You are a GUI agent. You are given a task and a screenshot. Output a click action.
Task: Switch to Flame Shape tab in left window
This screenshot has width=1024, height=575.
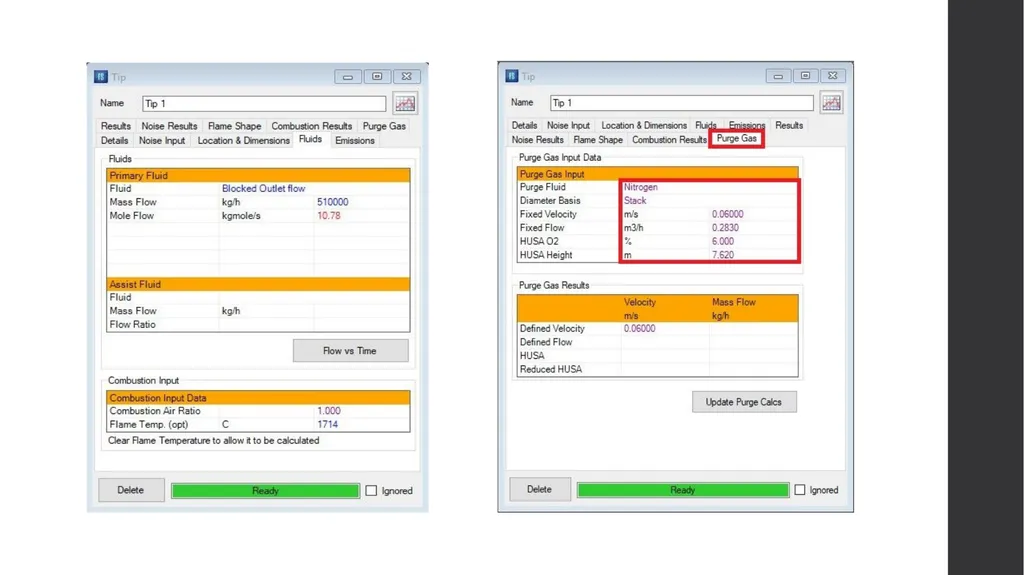(234, 126)
